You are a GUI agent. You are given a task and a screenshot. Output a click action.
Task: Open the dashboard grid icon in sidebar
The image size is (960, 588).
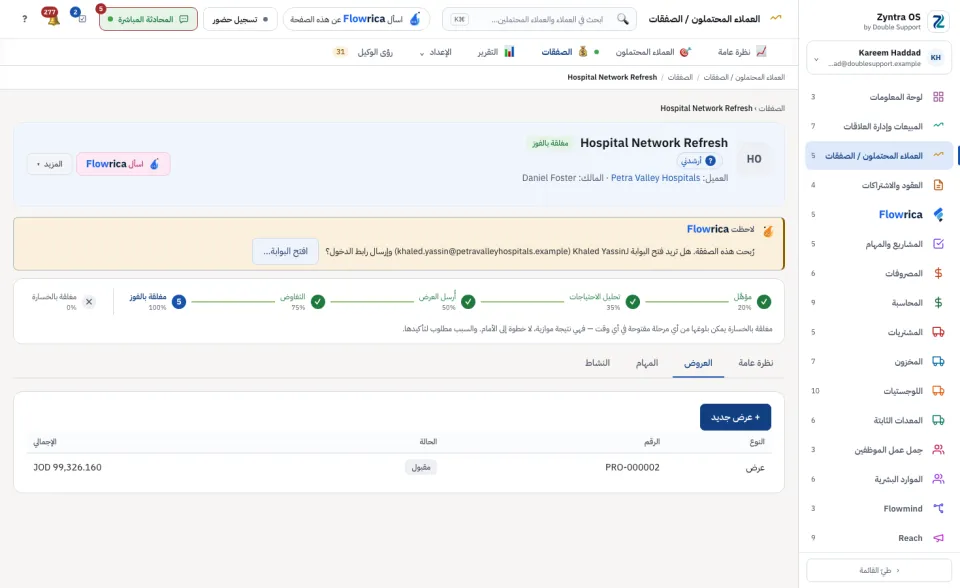point(938,97)
